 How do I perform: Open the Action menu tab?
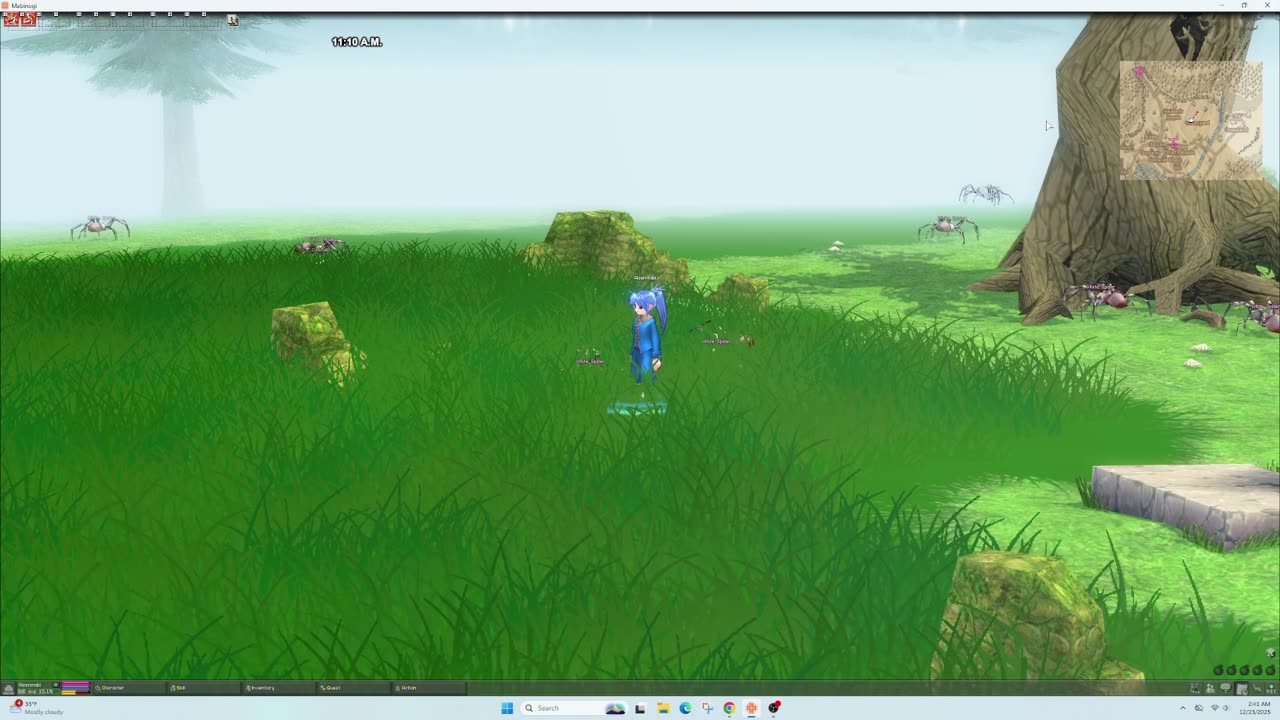pos(429,688)
